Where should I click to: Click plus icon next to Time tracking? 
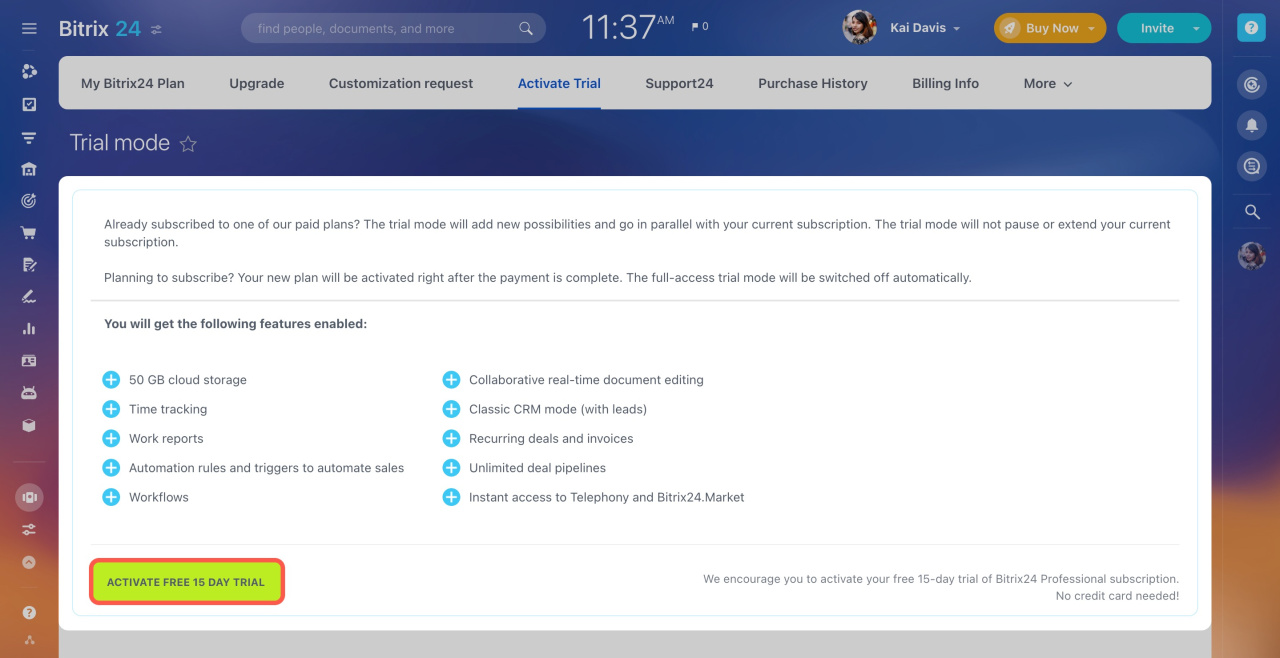tap(111, 409)
